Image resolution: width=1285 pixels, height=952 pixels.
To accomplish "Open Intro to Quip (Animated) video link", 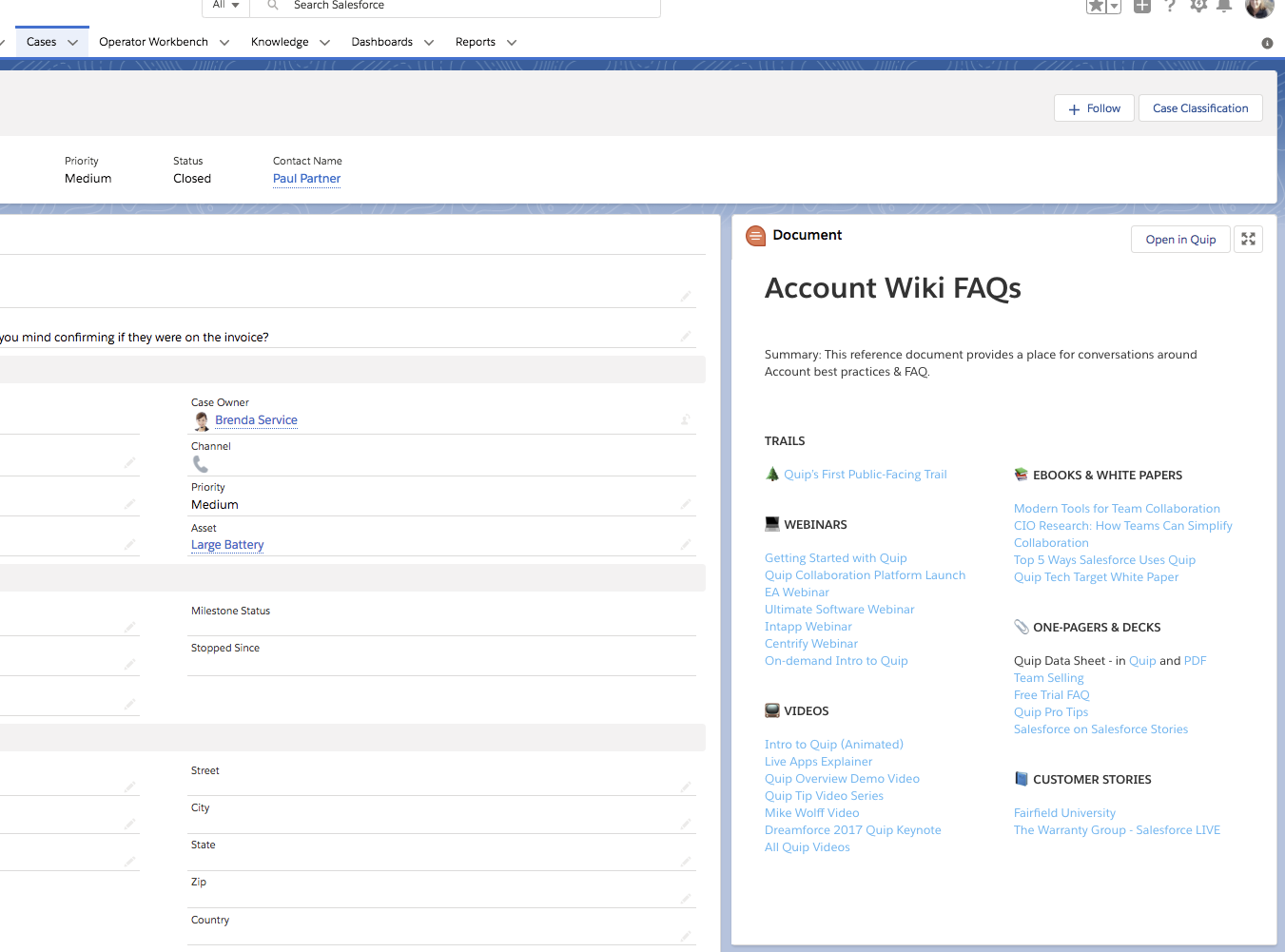I will coord(834,744).
